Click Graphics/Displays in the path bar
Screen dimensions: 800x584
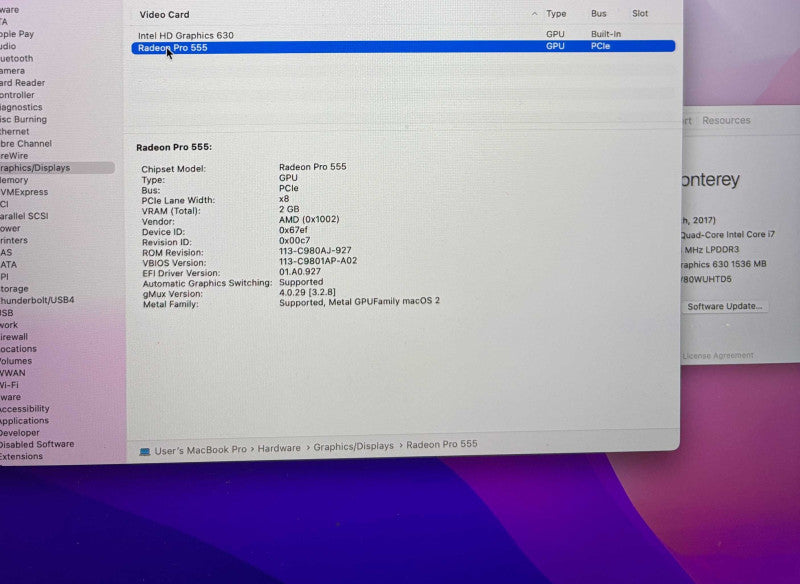click(354, 446)
